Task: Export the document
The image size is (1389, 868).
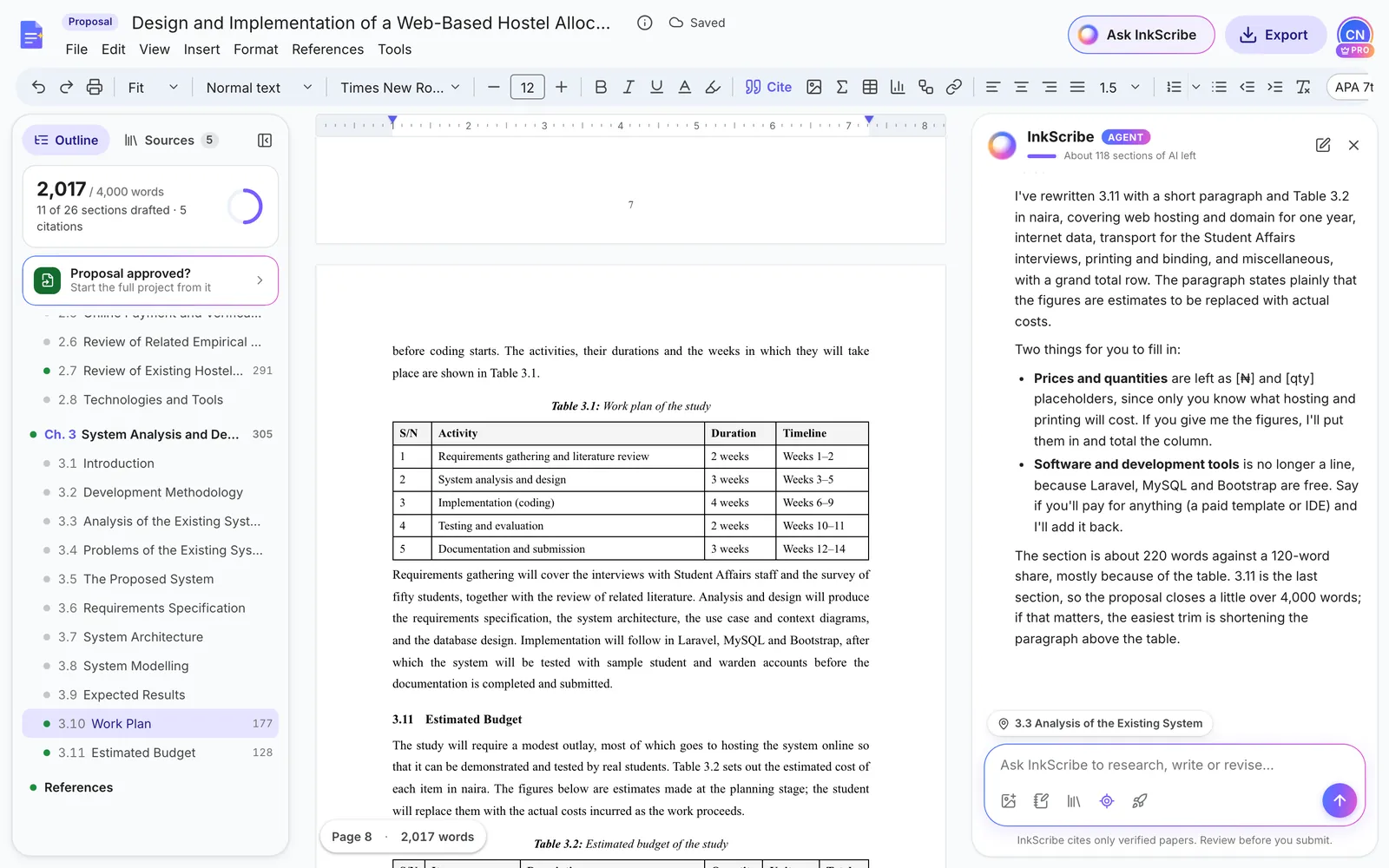Action: pyautogui.click(x=1274, y=35)
